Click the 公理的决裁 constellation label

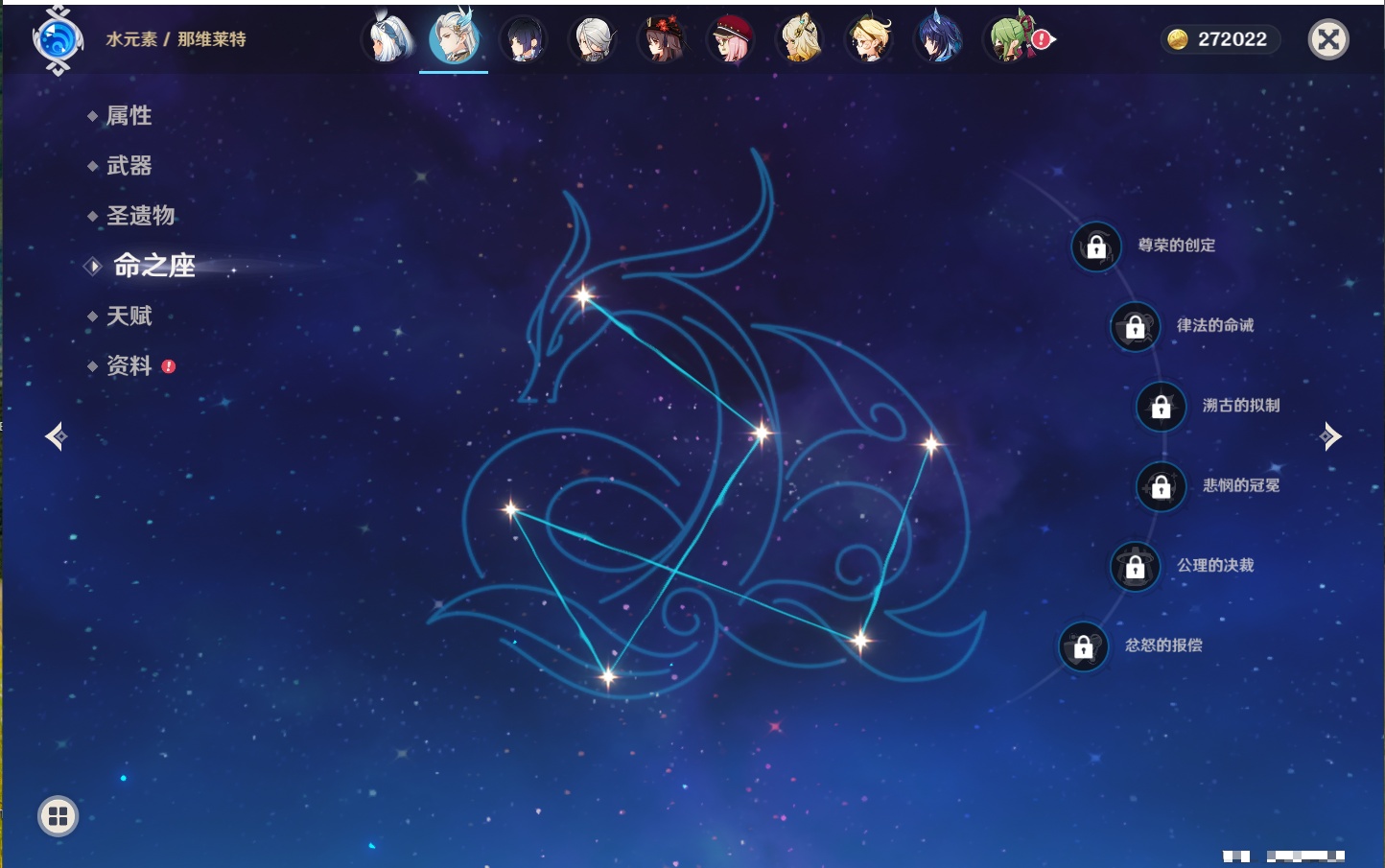click(1215, 565)
